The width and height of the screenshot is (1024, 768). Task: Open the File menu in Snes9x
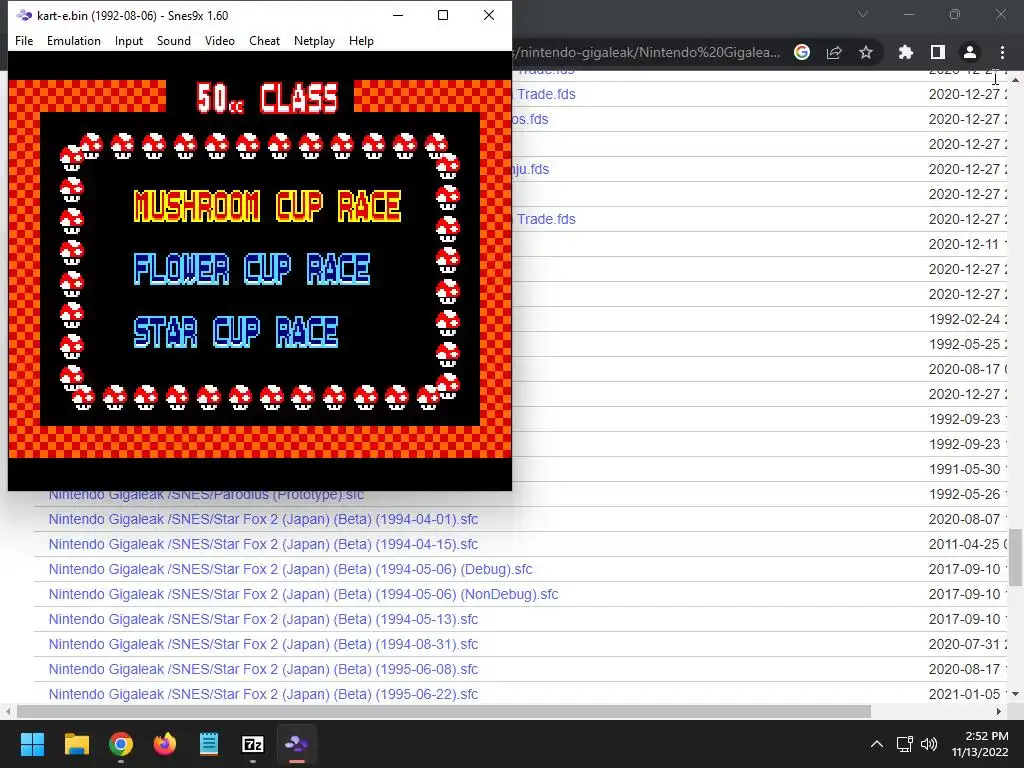(x=24, y=40)
